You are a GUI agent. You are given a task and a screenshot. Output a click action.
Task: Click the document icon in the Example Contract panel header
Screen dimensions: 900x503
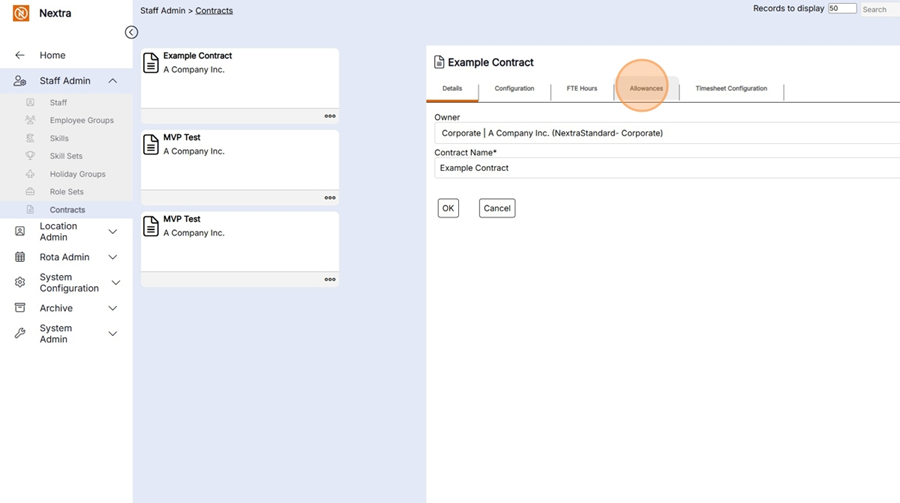[439, 62]
